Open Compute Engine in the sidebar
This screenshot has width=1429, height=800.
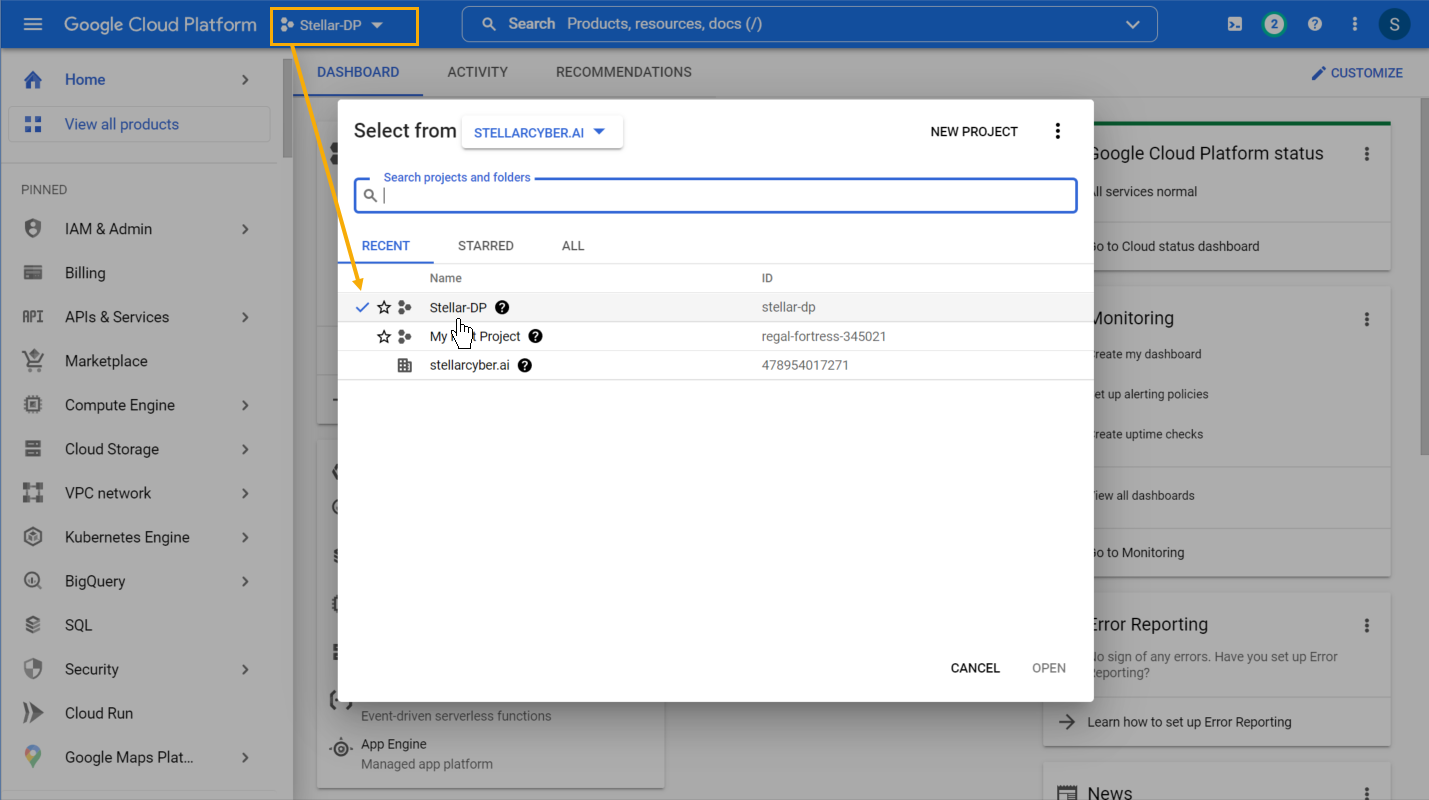point(119,405)
